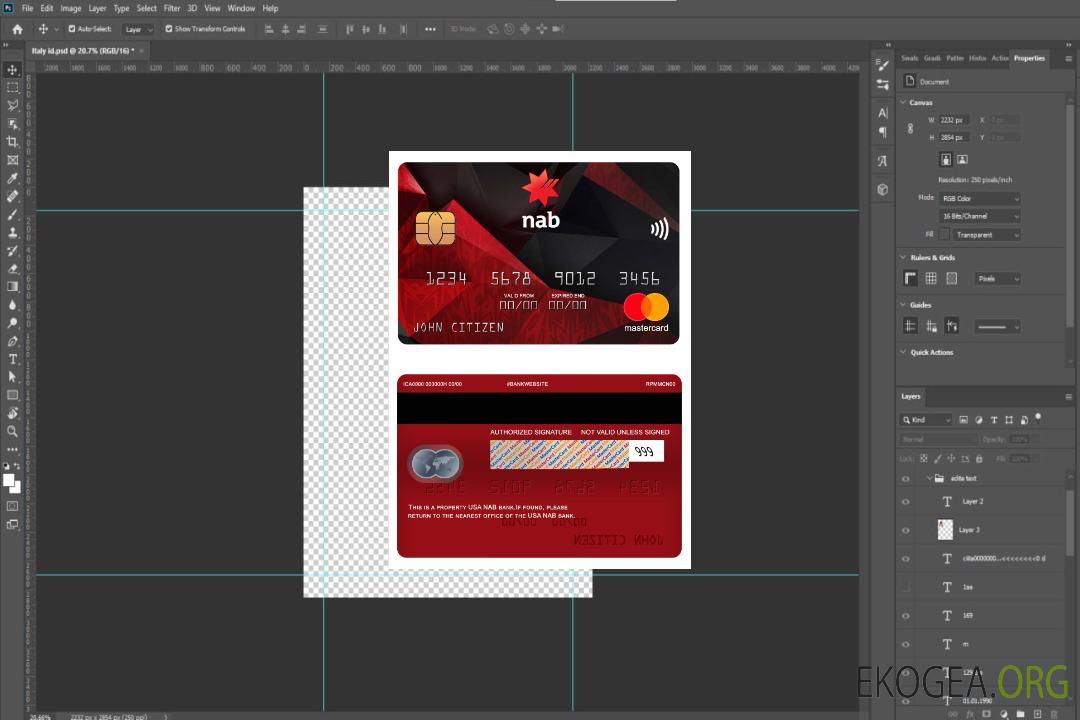This screenshot has height=720, width=1080.
Task: Set canvas to landscape orientation
Action: (x=962, y=160)
